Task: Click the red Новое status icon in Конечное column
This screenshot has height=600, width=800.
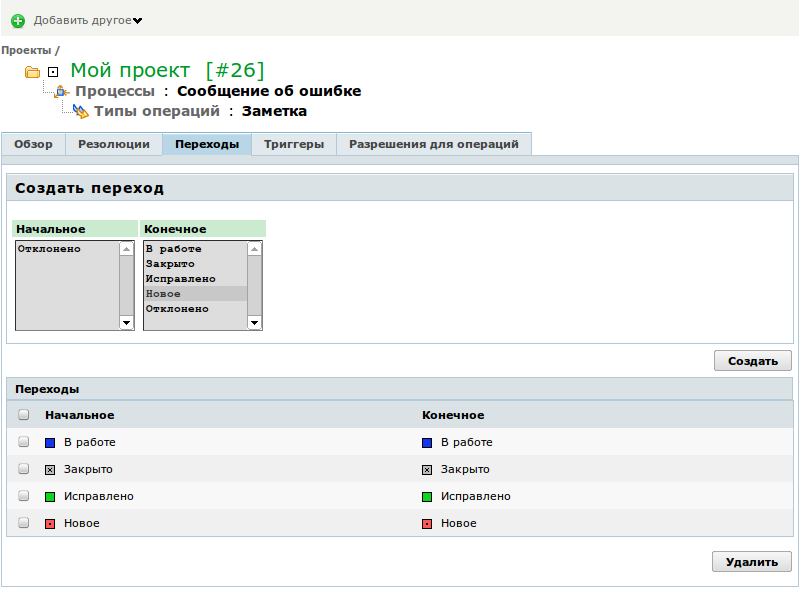Action: 427,523
